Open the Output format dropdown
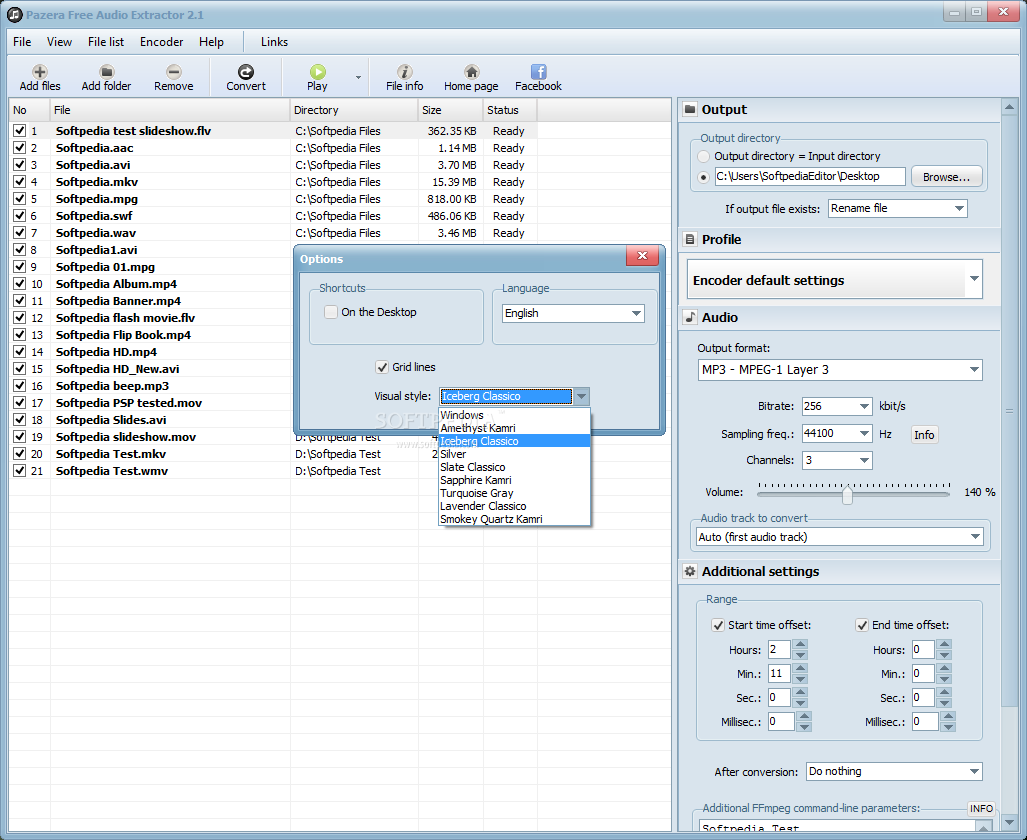 click(840, 370)
